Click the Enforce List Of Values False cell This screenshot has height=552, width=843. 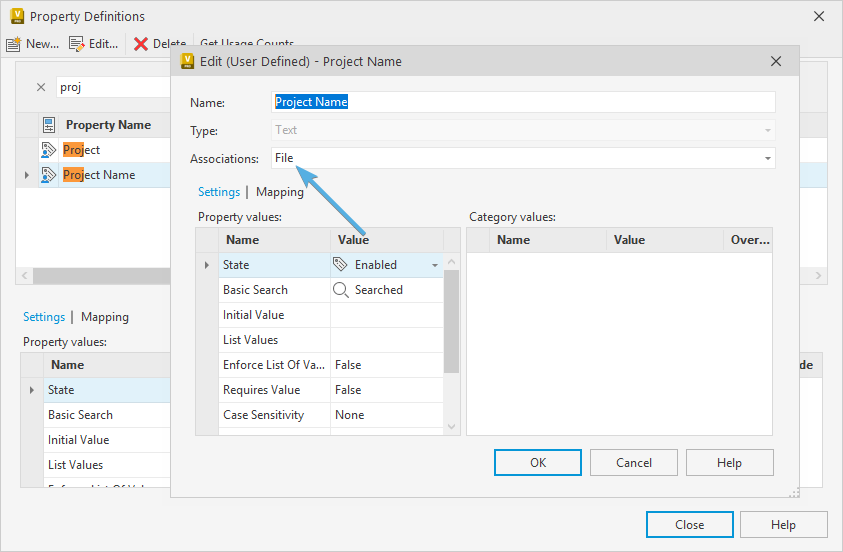[x=385, y=365]
